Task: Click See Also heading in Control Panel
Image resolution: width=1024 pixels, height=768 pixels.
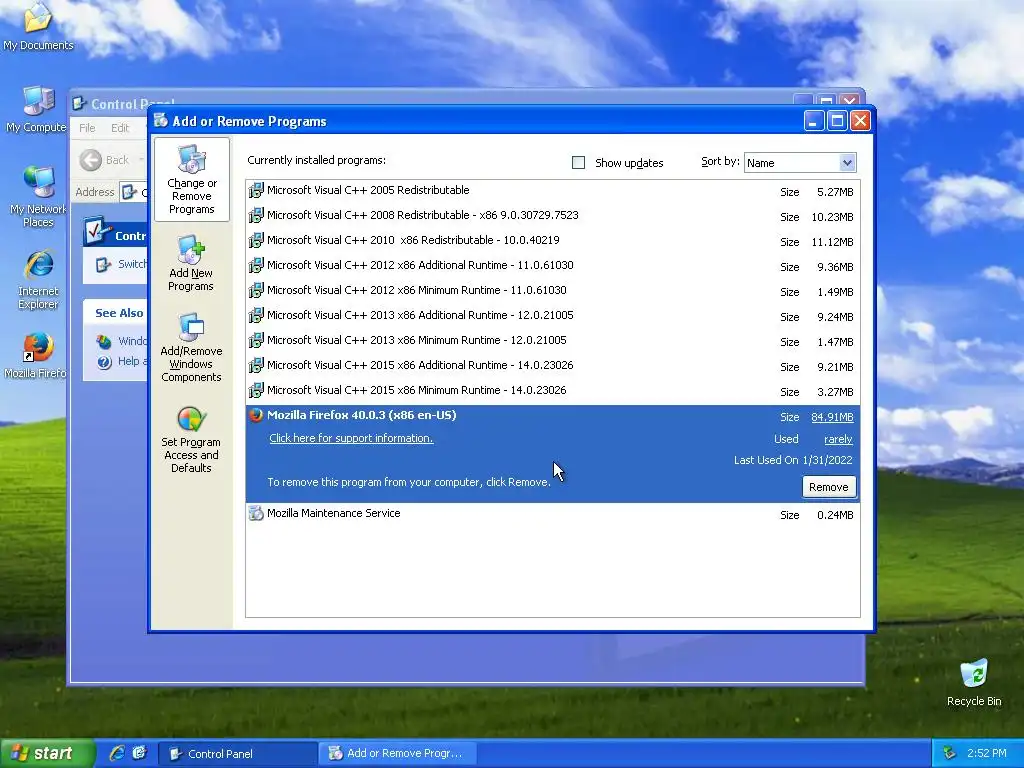Action: (119, 313)
